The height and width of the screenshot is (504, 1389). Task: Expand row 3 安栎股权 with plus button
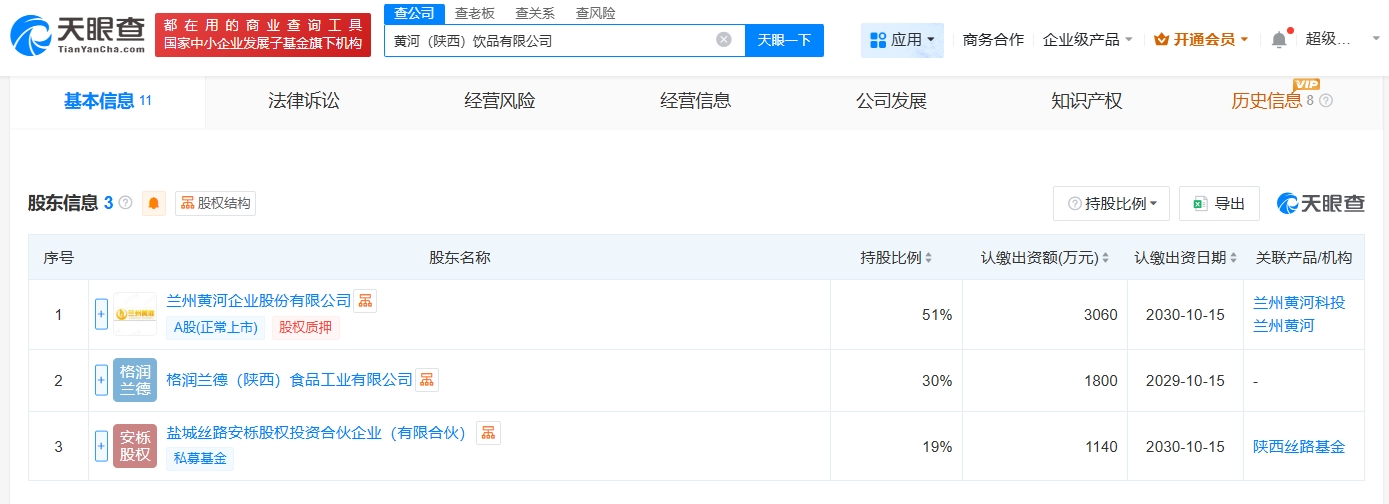101,446
